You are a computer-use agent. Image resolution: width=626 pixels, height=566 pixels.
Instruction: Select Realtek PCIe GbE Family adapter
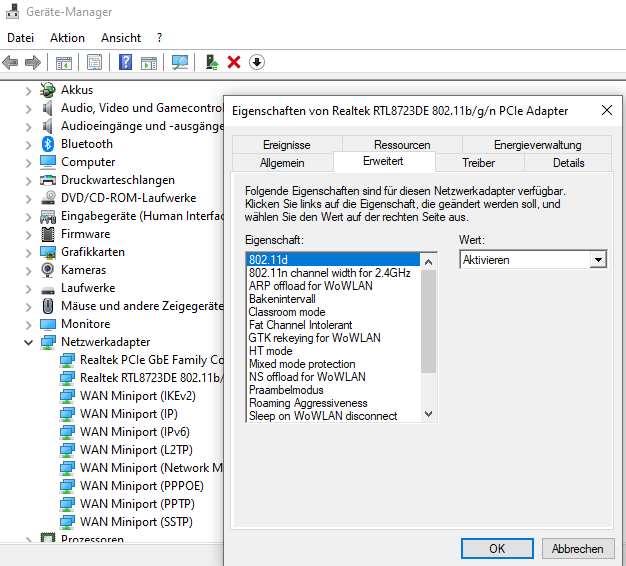152,360
